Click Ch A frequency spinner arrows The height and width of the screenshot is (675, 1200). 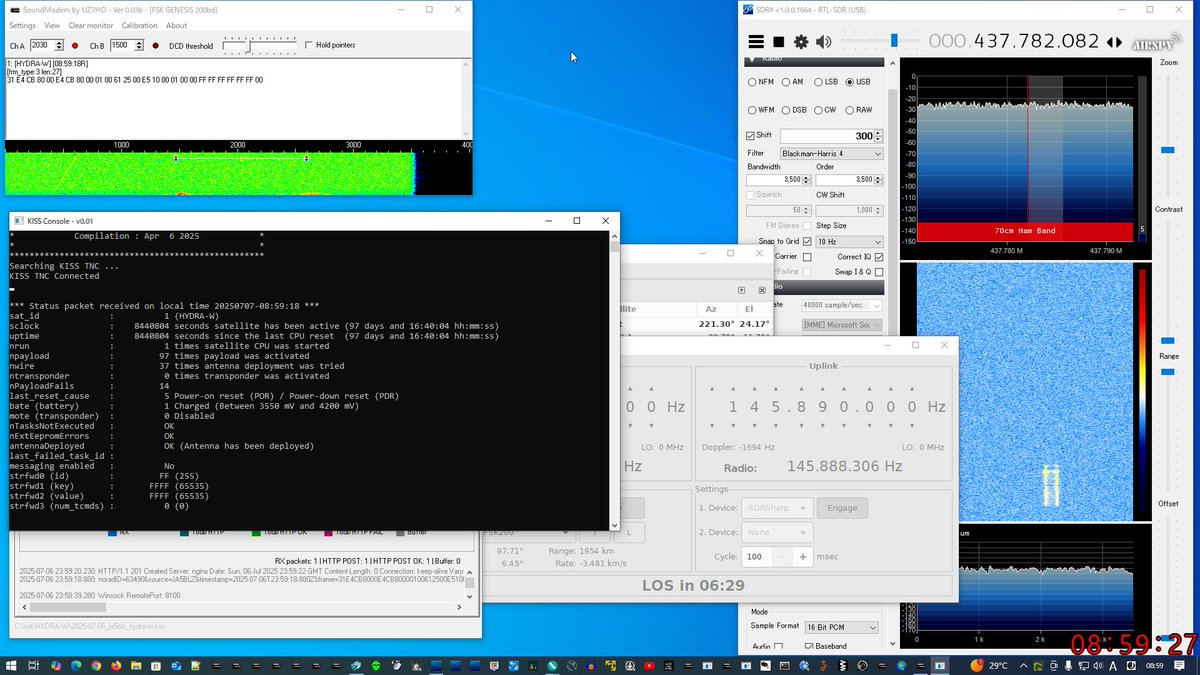pyautogui.click(x=59, y=46)
